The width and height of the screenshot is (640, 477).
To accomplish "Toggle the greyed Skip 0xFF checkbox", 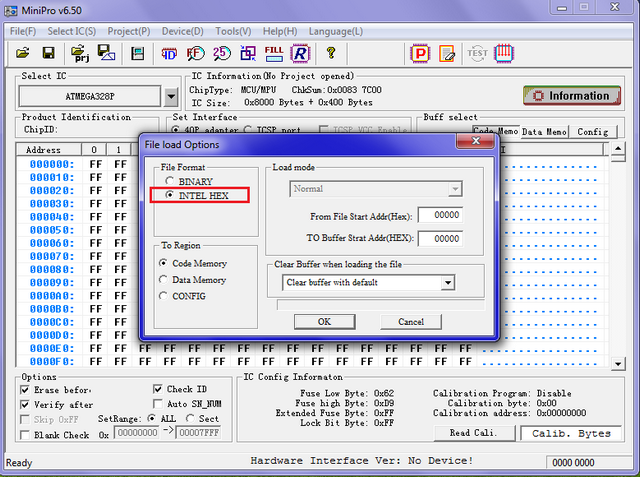I will 25,419.
